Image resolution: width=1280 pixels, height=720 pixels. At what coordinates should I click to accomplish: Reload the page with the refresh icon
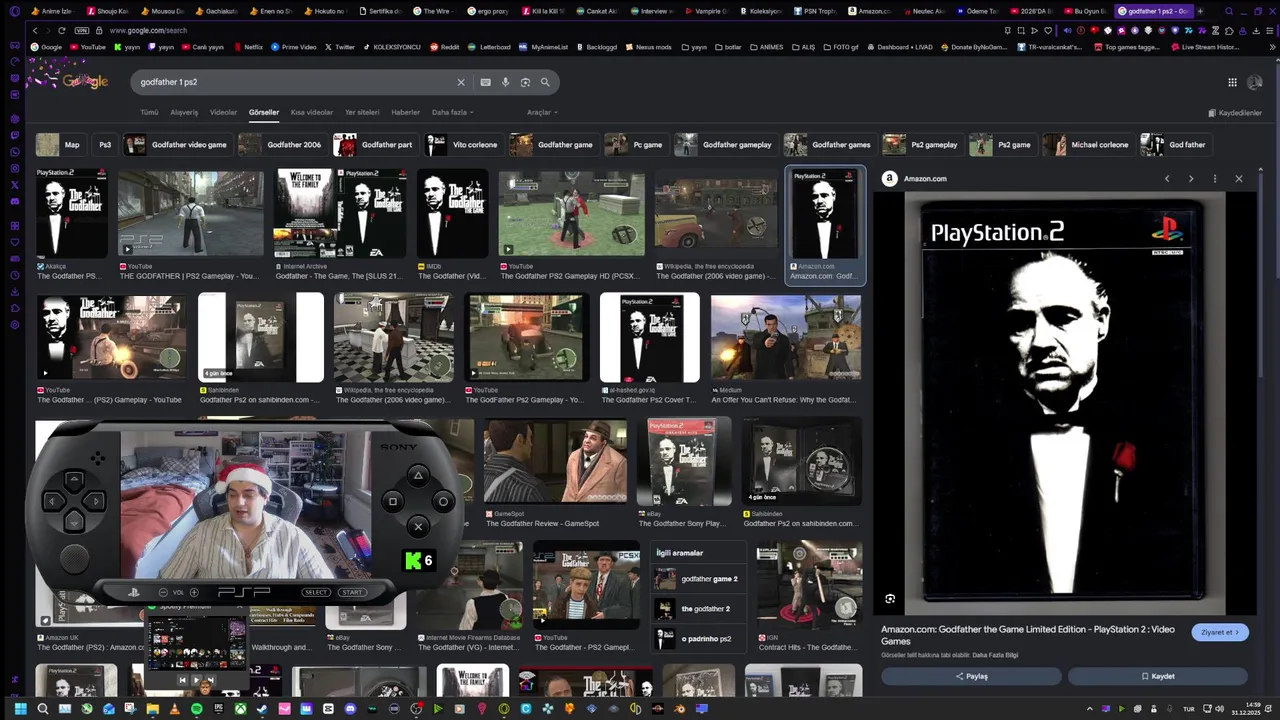(x=61, y=30)
